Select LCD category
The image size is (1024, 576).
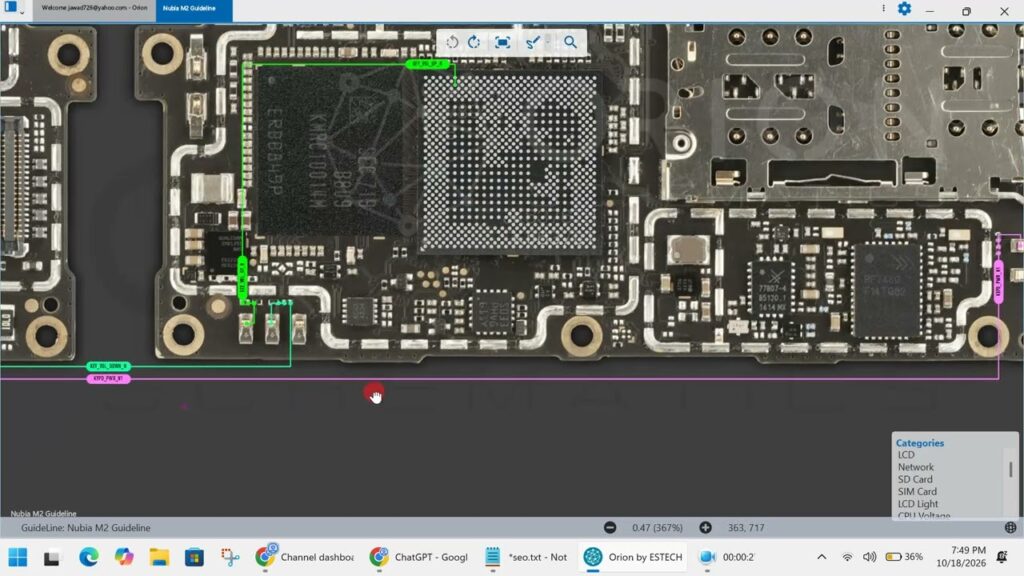pyautogui.click(x=906, y=455)
